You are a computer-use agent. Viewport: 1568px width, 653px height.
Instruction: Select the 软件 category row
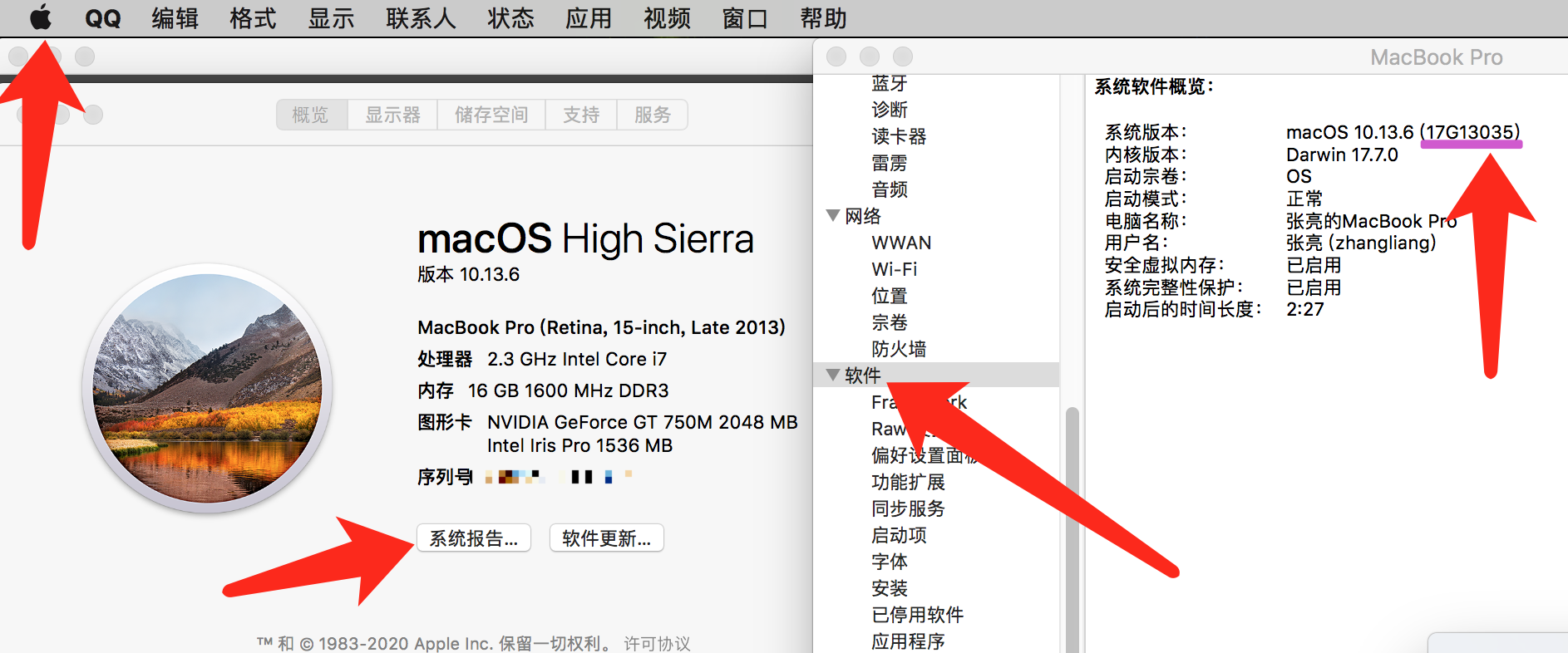tap(936, 376)
